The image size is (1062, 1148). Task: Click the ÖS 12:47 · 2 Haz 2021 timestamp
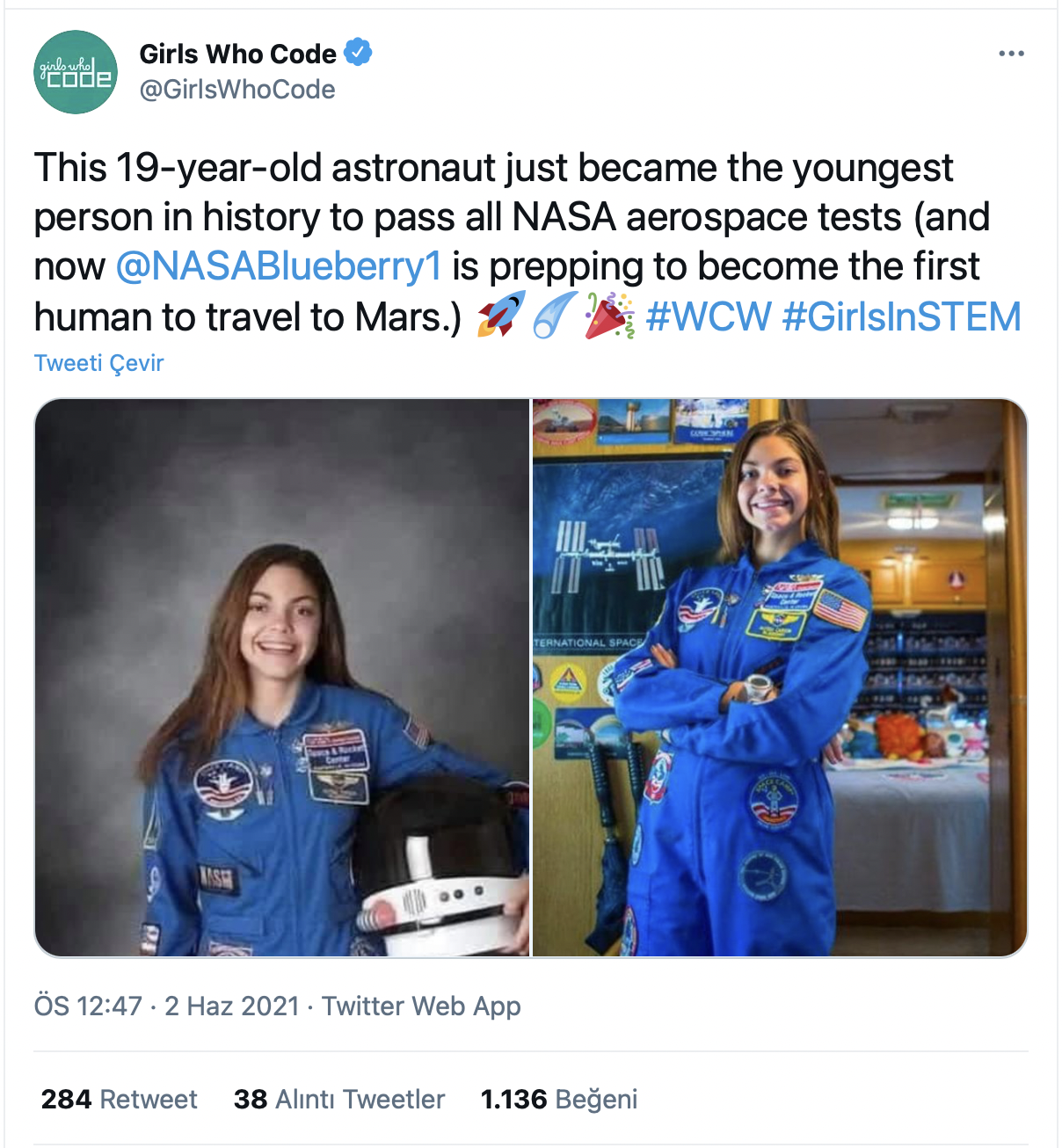(x=167, y=1006)
